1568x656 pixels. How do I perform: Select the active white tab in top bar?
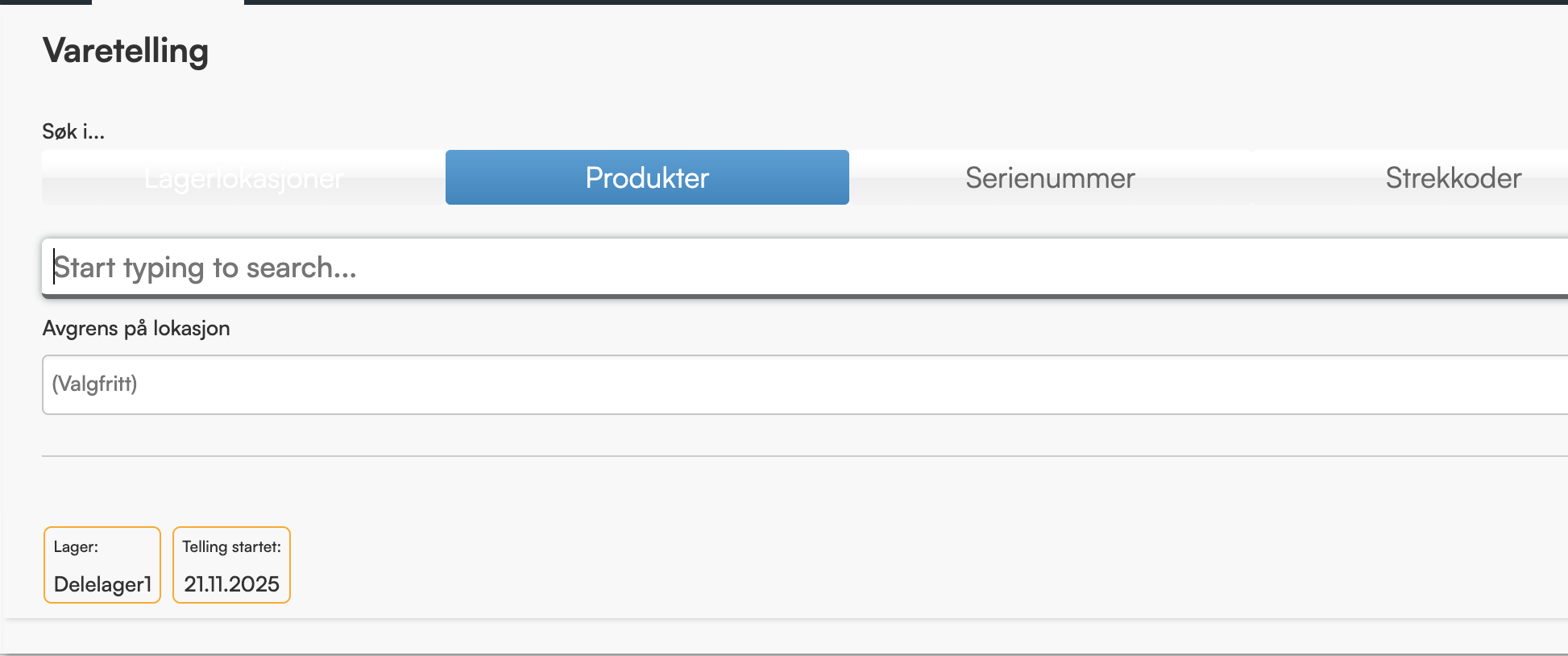(168, 2)
